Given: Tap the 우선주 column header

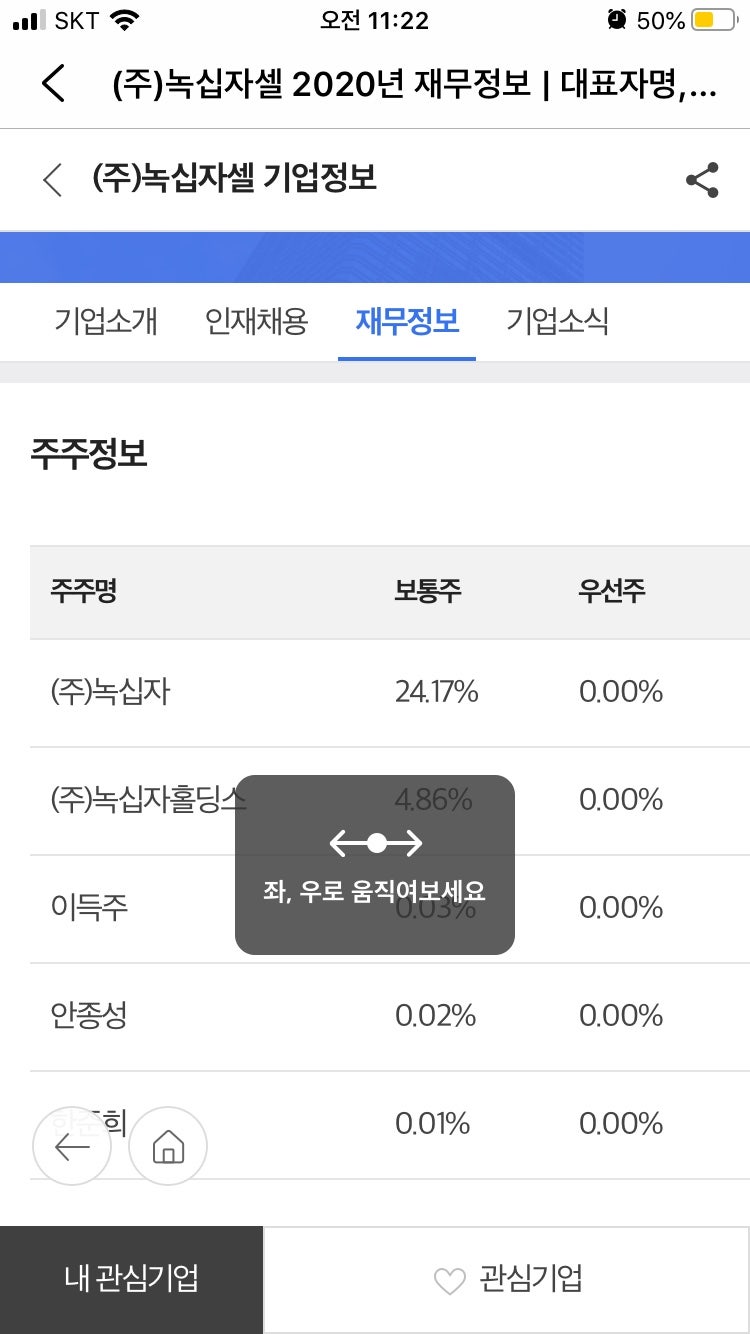Looking at the screenshot, I should coord(612,591).
